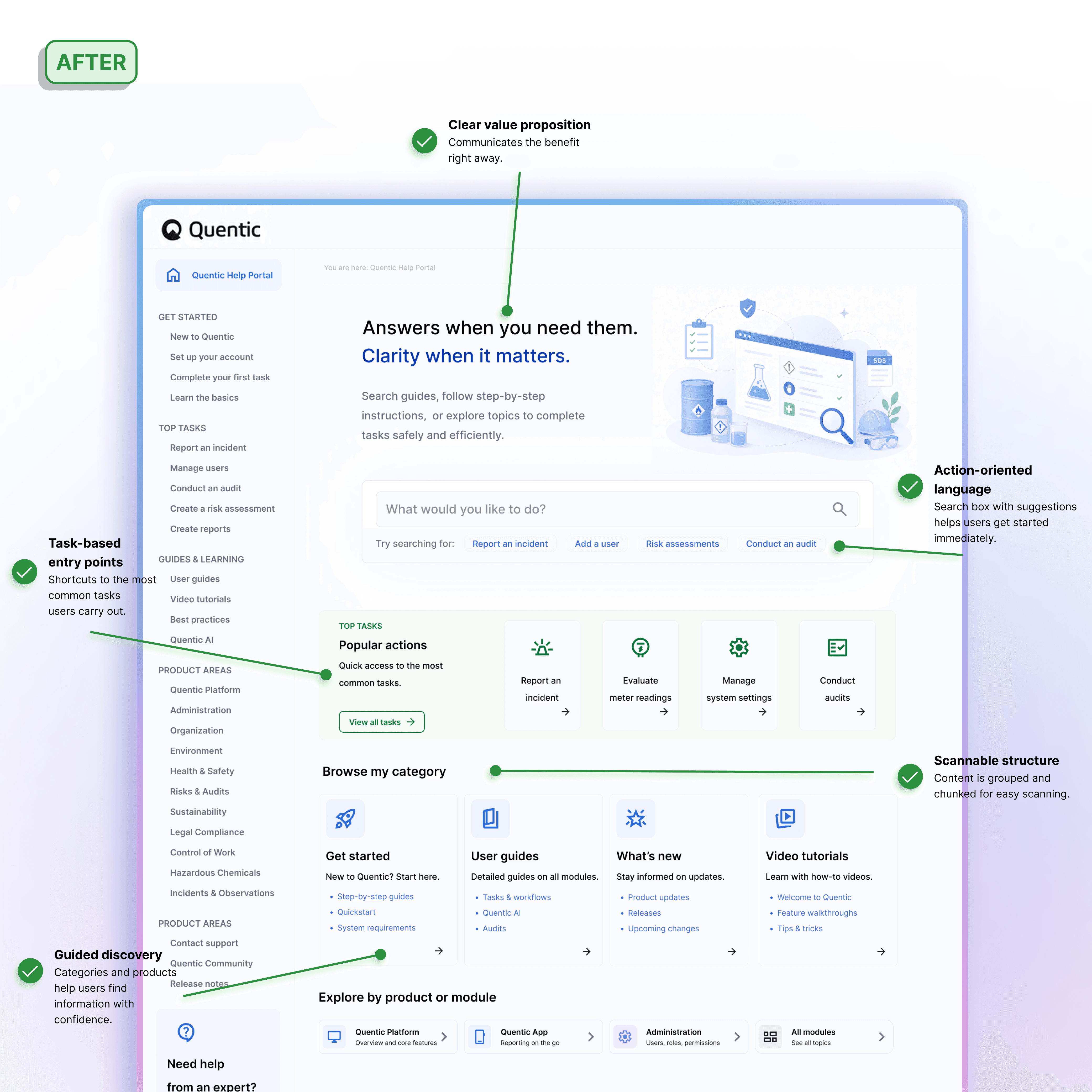
Task: Expand the Quentic App module chevron
Action: (591, 1037)
